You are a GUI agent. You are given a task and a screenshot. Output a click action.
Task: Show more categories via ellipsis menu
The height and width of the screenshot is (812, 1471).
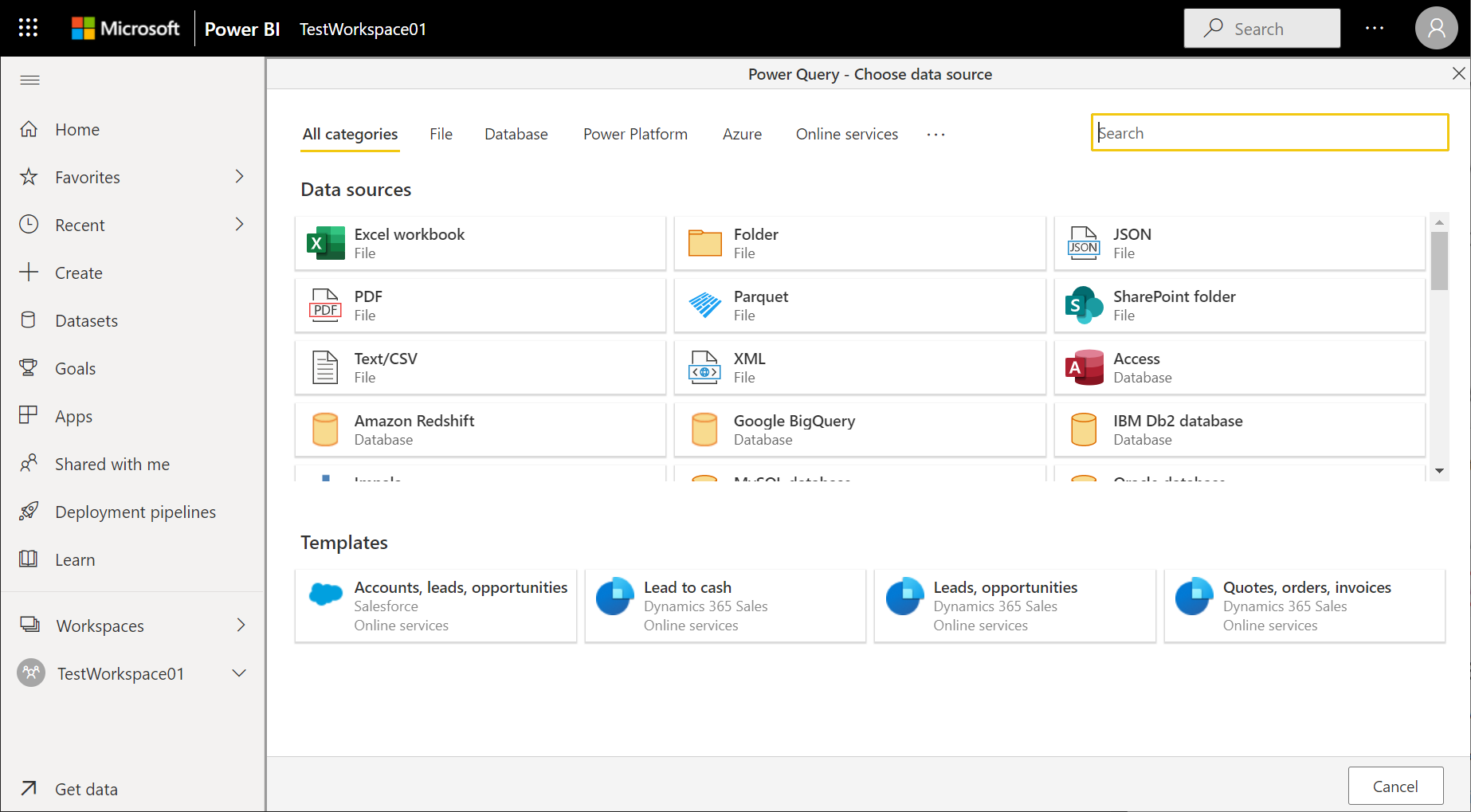click(x=935, y=134)
